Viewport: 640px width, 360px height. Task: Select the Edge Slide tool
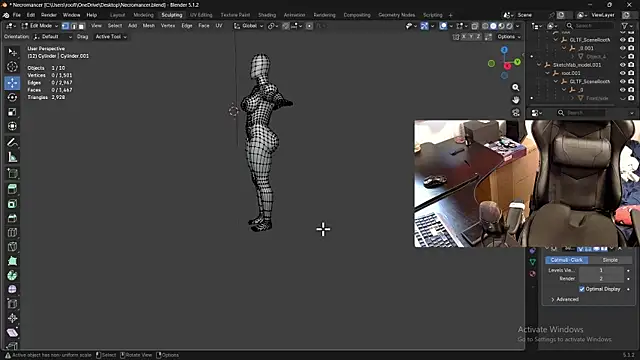12,304
